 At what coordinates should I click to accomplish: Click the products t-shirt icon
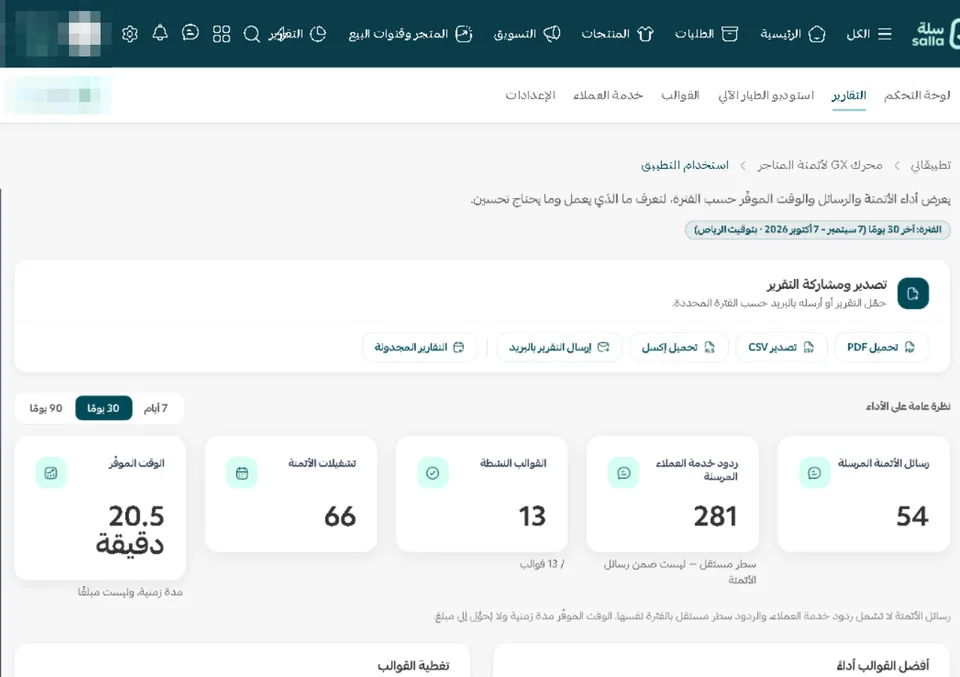pyautogui.click(x=645, y=34)
